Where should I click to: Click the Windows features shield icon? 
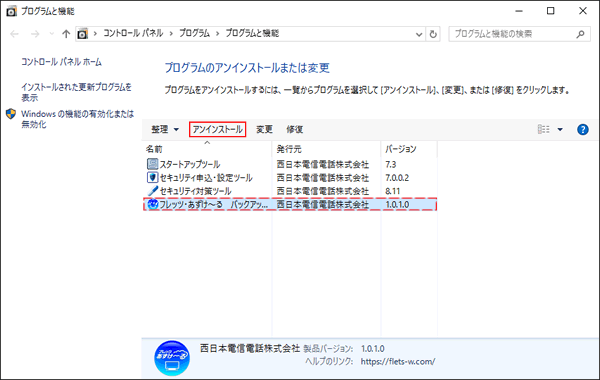coord(11,114)
